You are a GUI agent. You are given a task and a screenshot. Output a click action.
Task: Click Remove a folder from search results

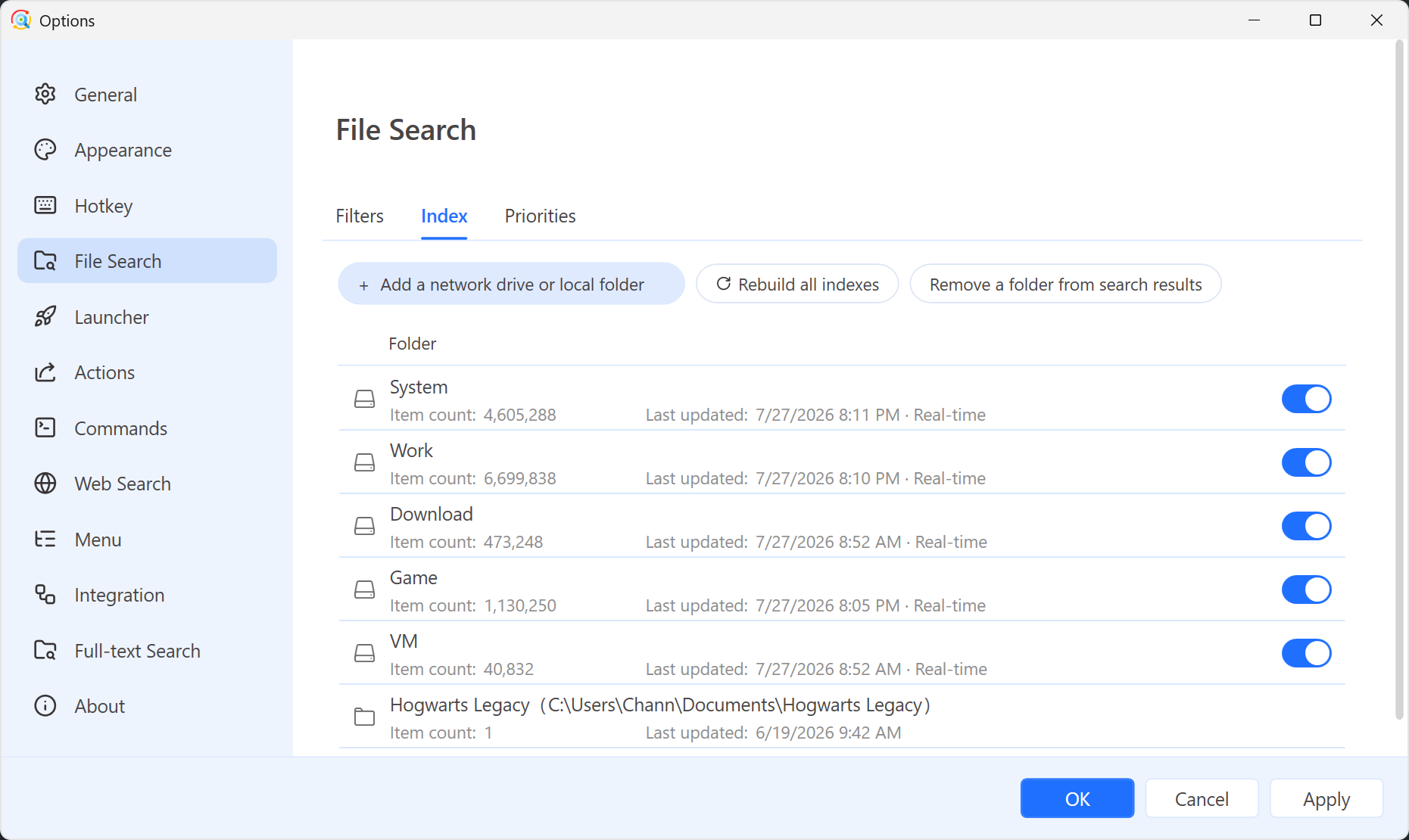tap(1065, 284)
